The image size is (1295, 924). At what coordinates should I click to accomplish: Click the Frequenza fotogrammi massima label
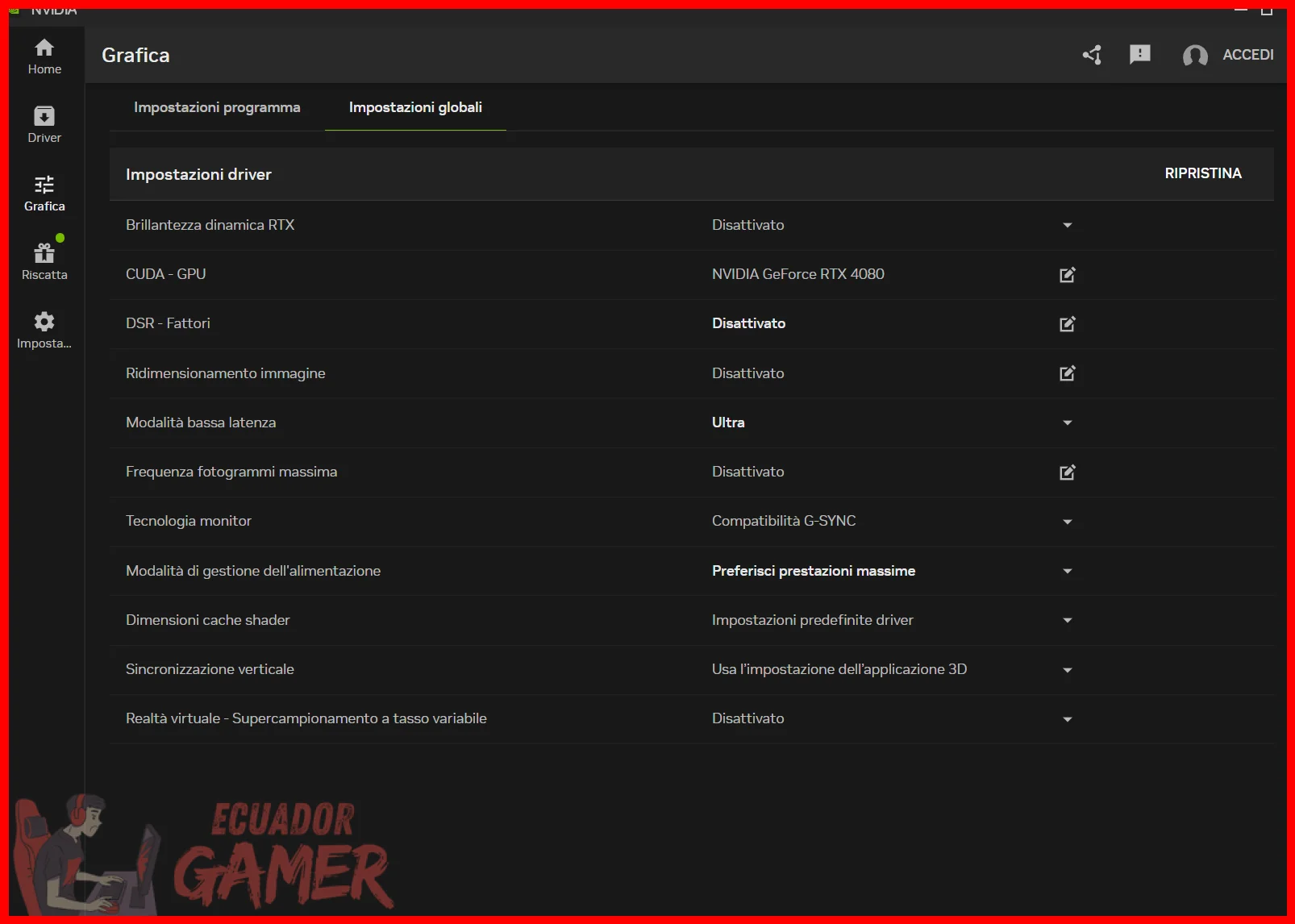[231, 472]
